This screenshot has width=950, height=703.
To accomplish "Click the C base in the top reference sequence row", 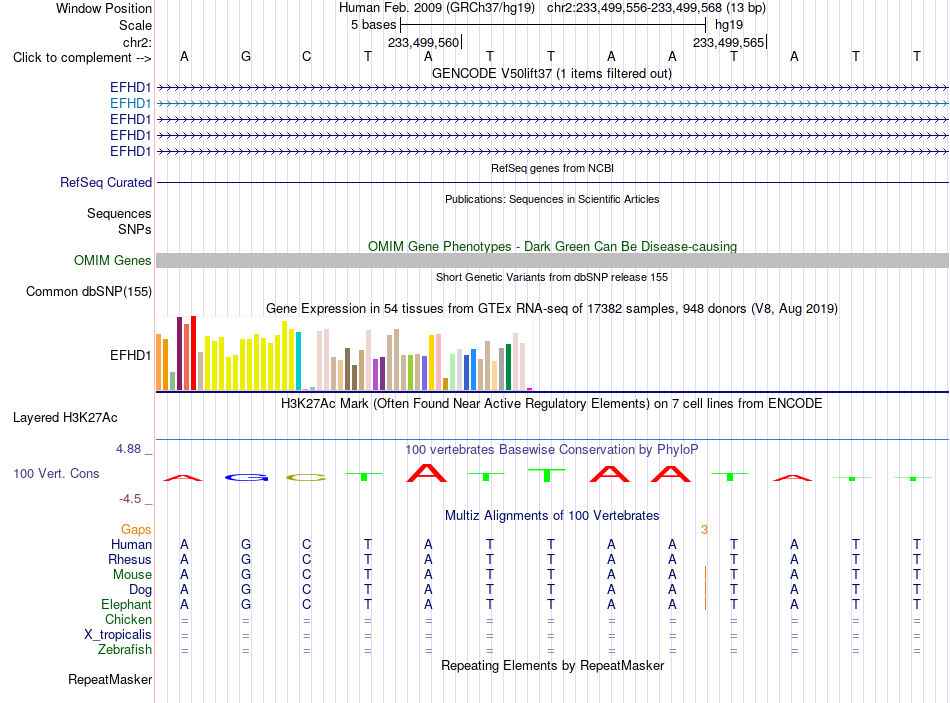I will (x=307, y=56).
